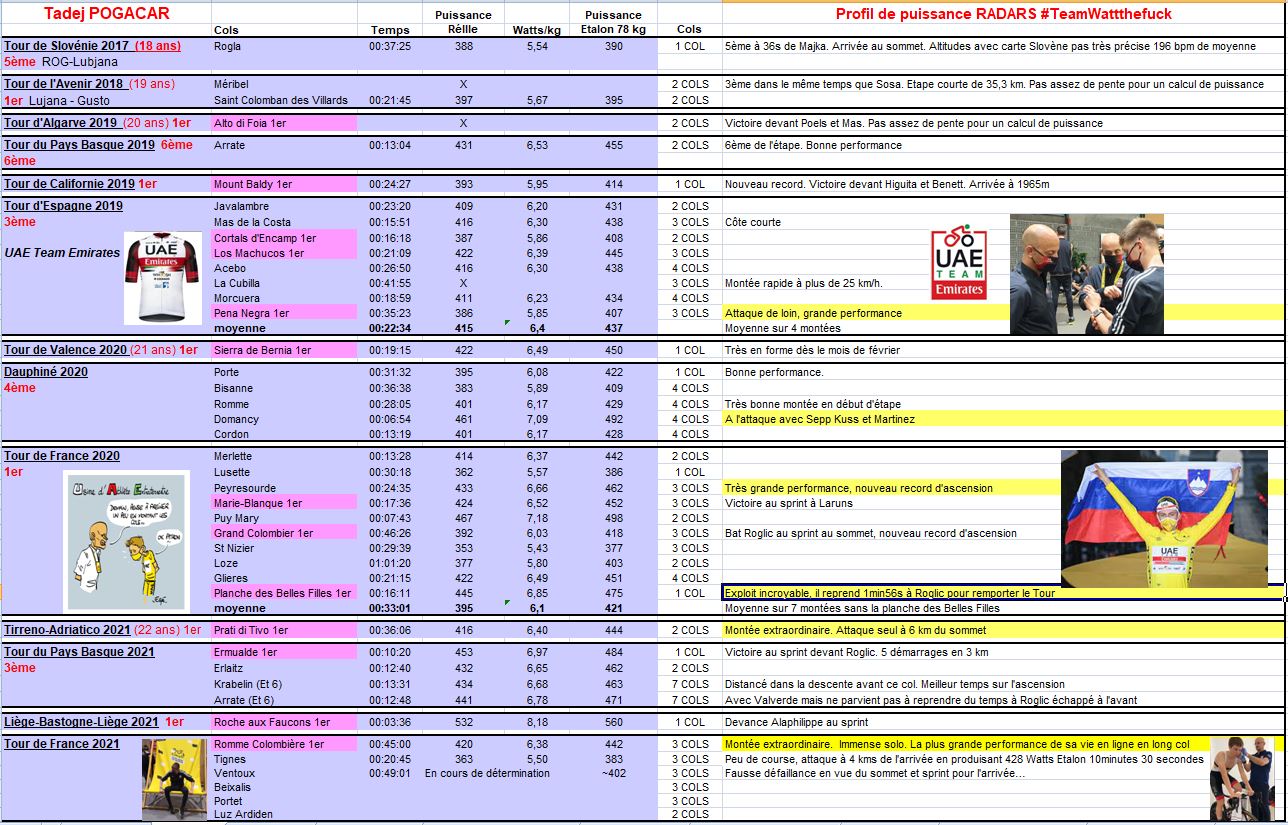Viewport: 1288px width, 825px height.
Task: Select the pink 'Grand Colombier 1er' cell
Action: pyautogui.click(x=284, y=533)
